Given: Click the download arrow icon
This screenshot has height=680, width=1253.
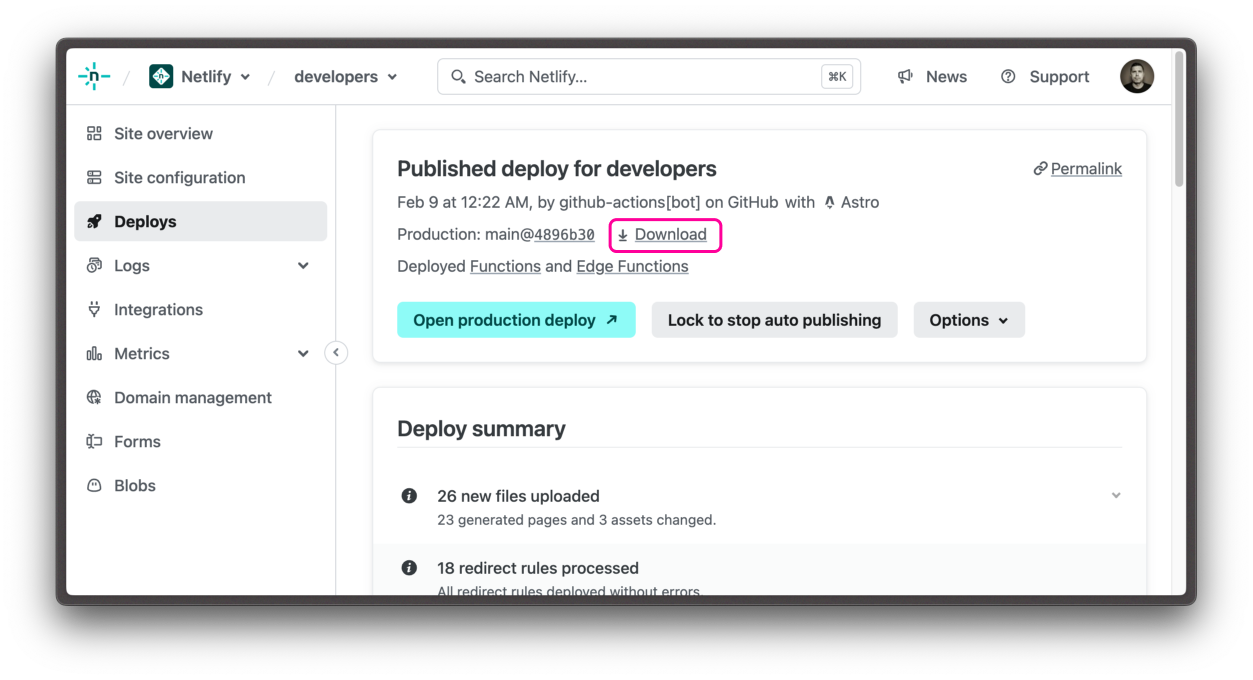Looking at the screenshot, I should click(x=622, y=235).
